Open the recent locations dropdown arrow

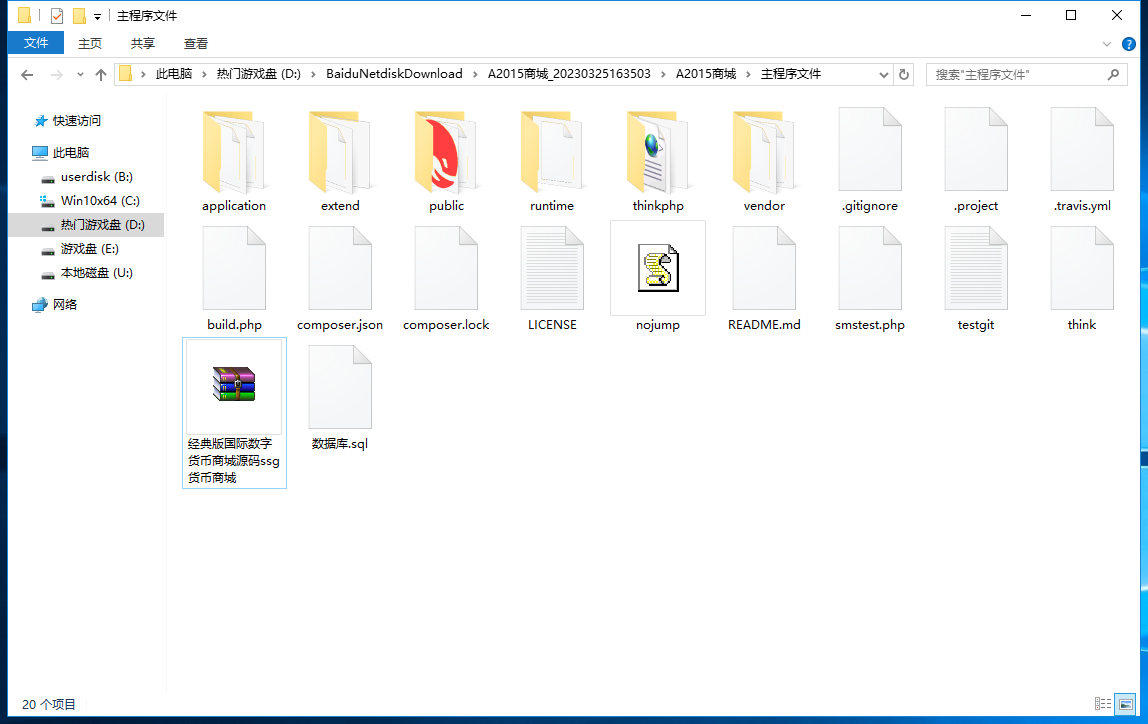pyautogui.click(x=79, y=75)
